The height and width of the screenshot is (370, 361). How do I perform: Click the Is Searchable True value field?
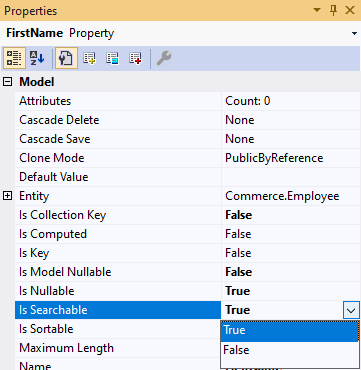coord(282,310)
